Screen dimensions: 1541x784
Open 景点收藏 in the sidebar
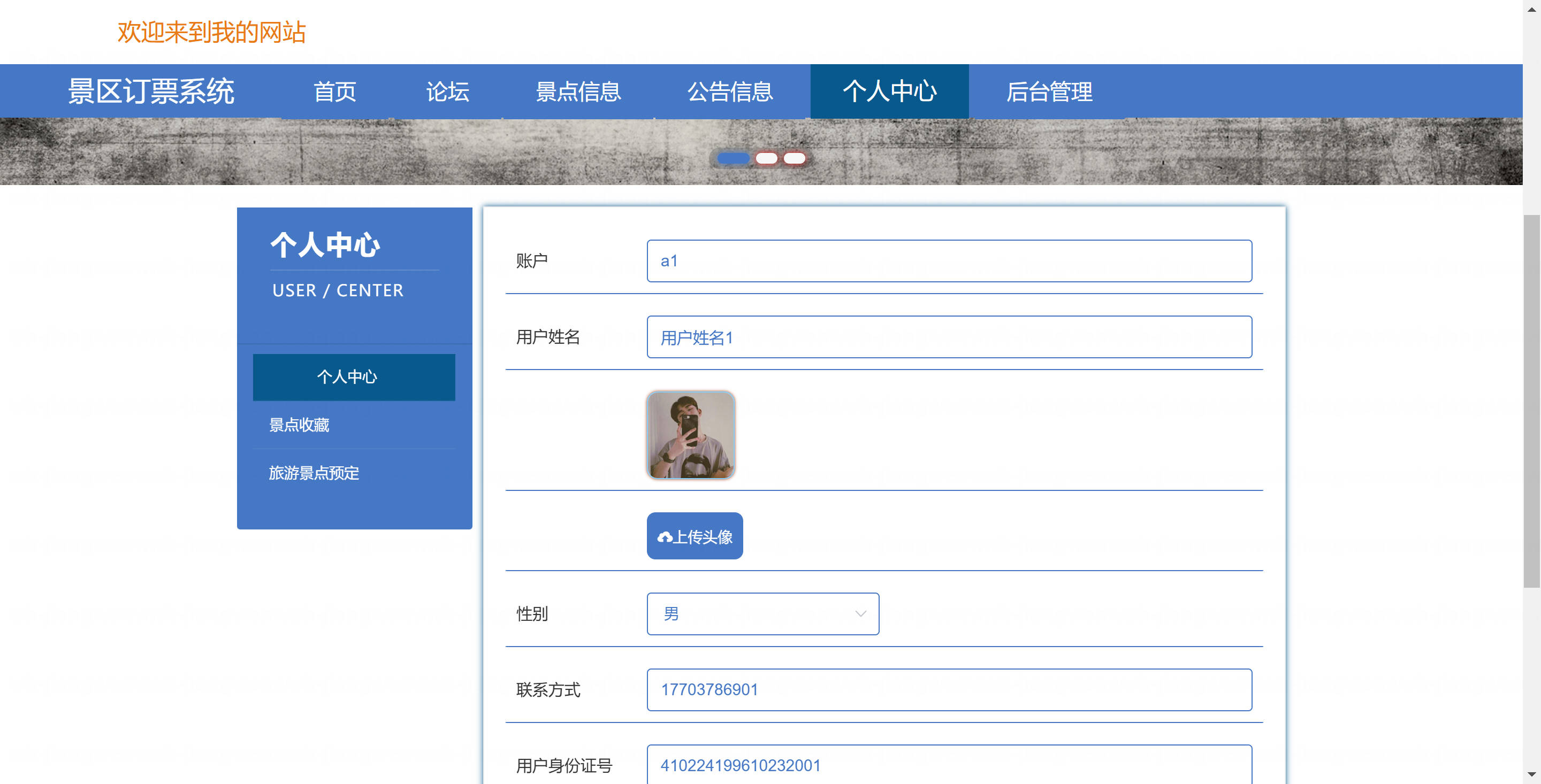pos(354,425)
